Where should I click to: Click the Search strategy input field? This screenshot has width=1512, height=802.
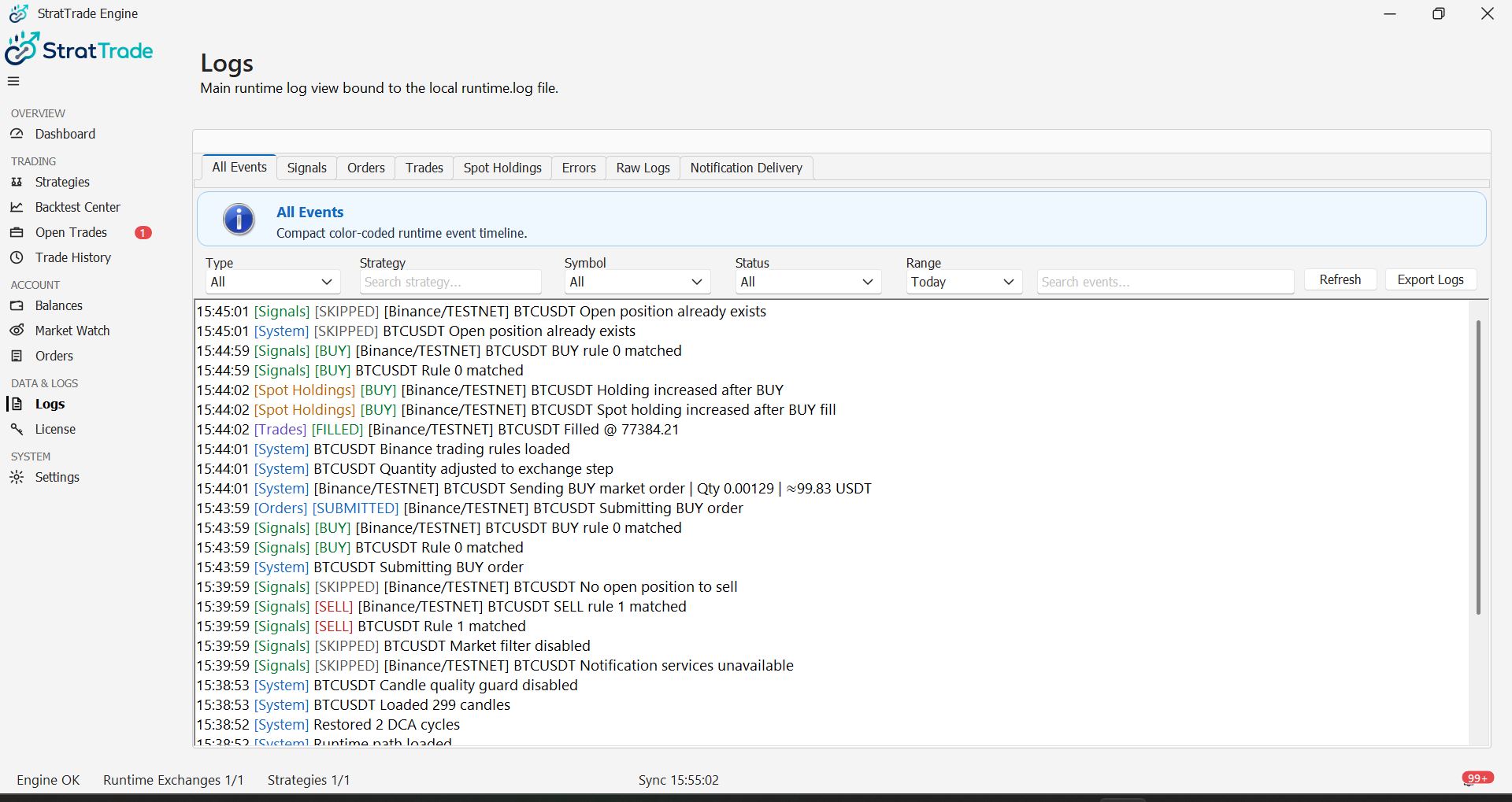[x=450, y=282]
